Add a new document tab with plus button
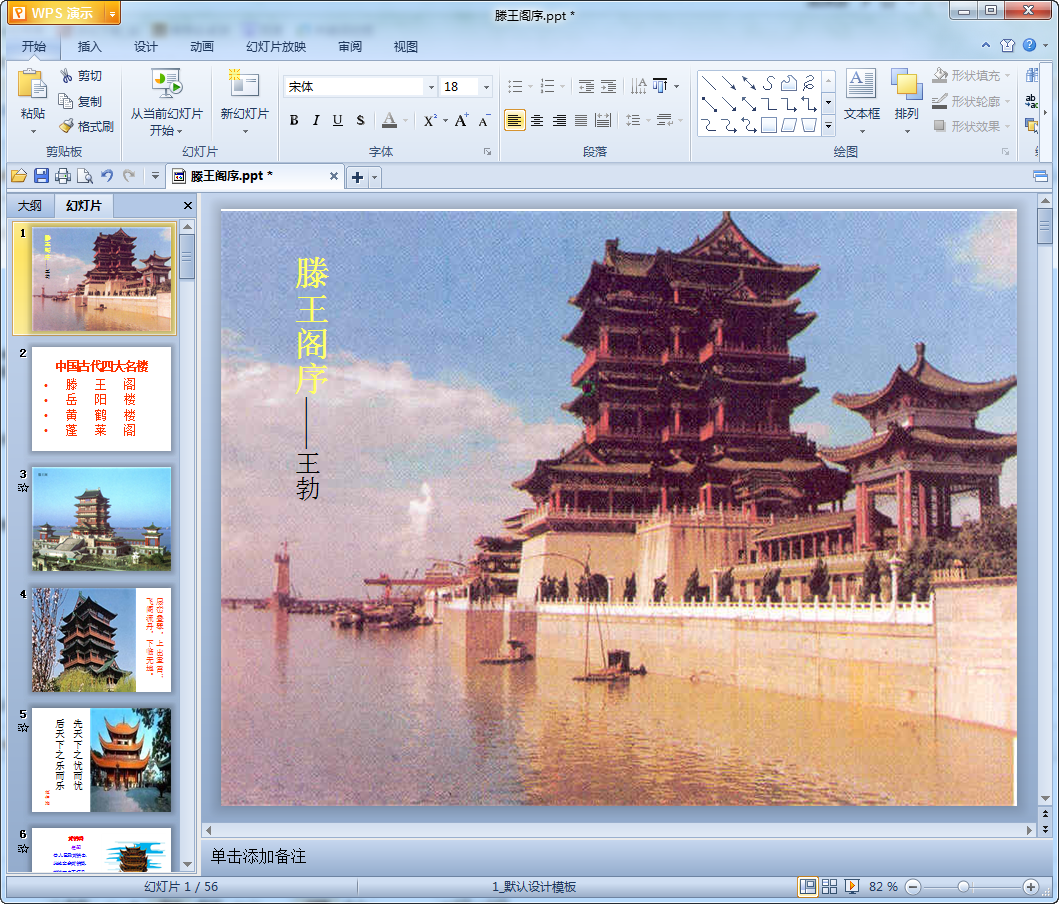 coord(357,178)
